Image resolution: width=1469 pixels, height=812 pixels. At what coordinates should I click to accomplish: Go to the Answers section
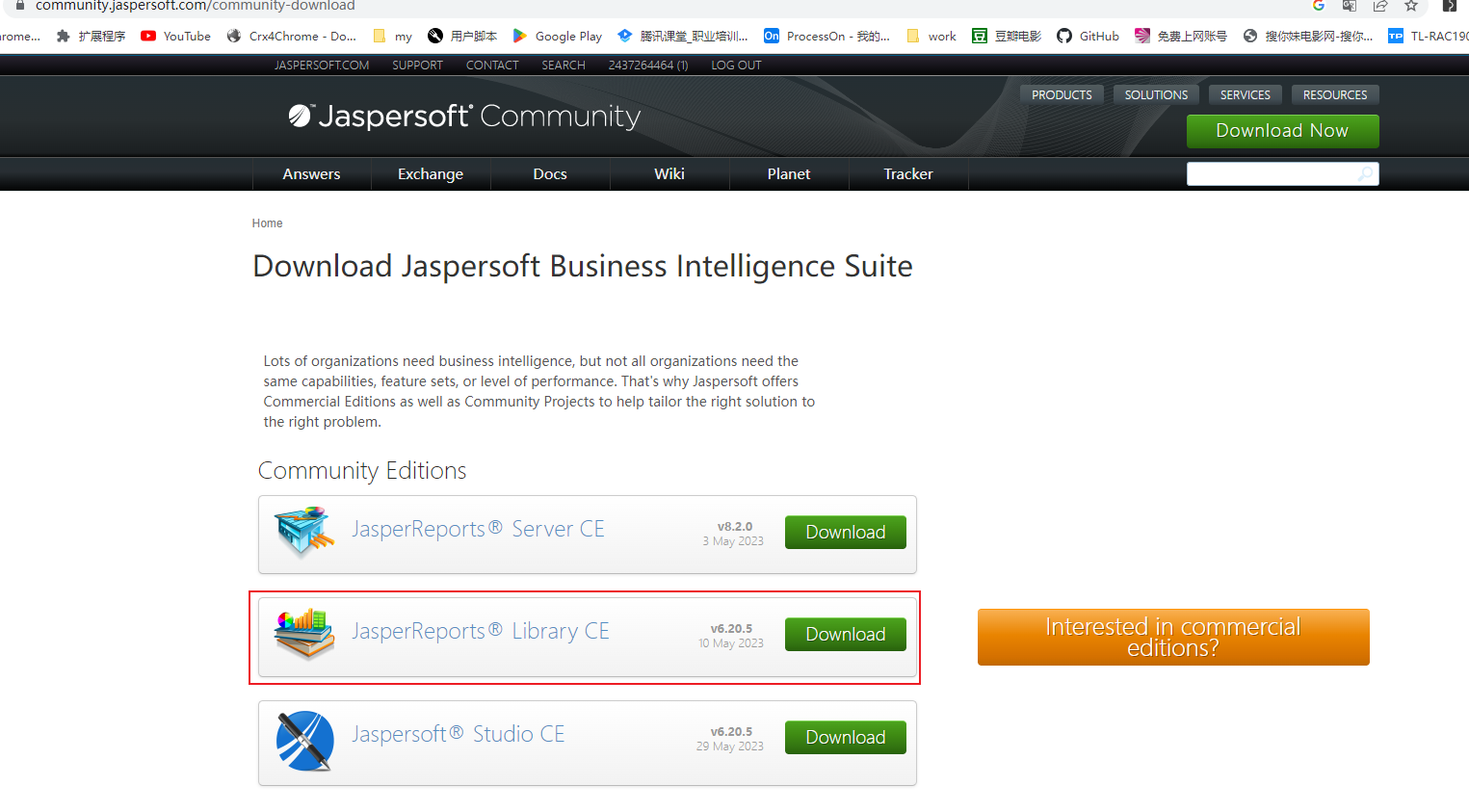(x=311, y=174)
